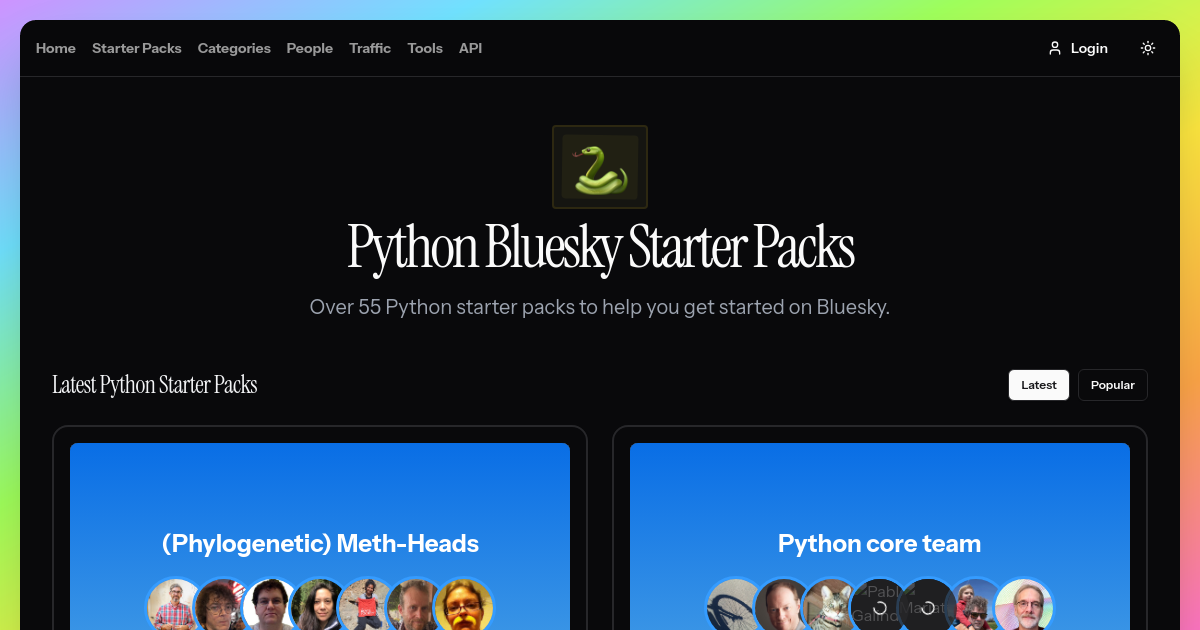Navigate to the Tools page

424,47
